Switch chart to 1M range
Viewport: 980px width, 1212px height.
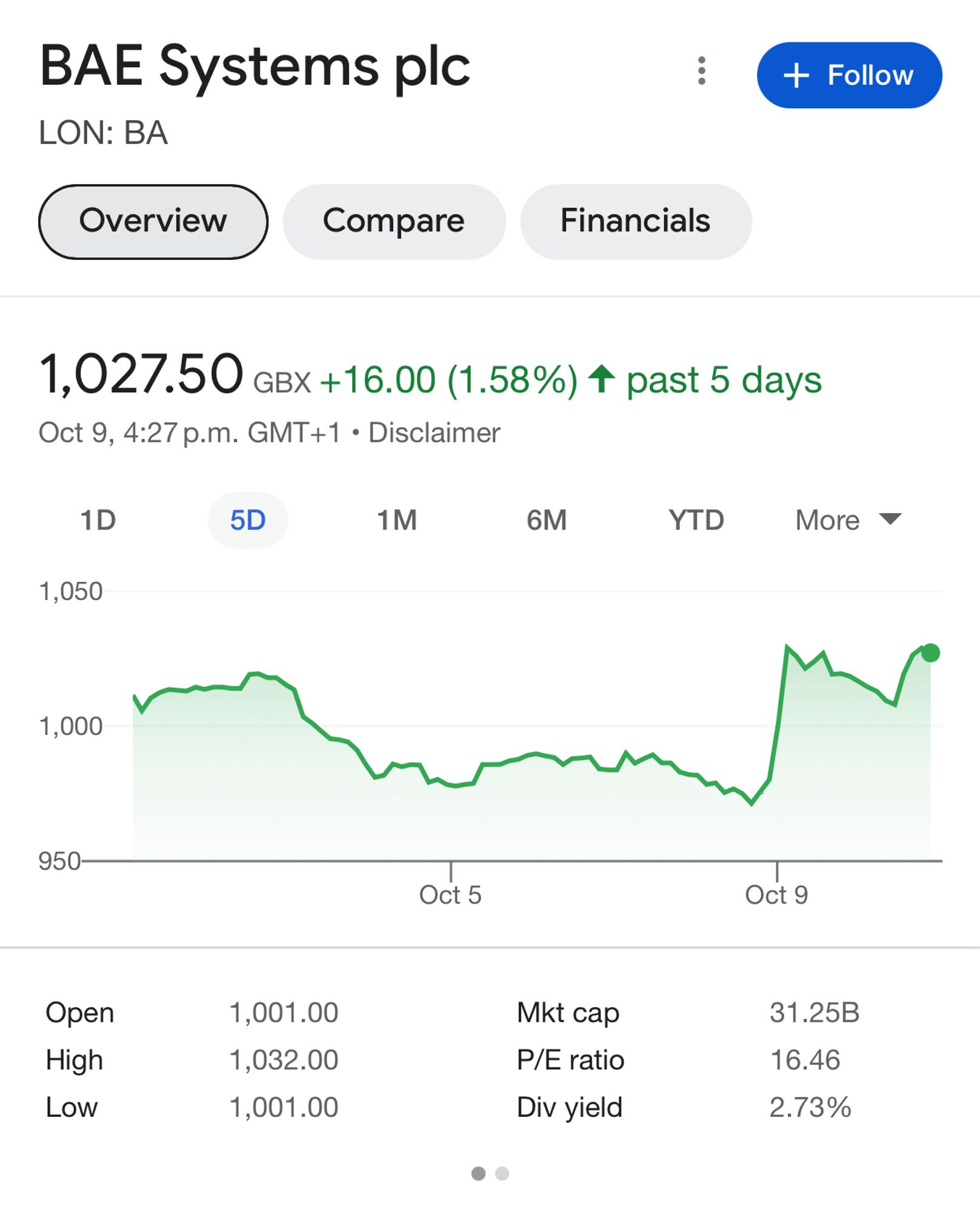(397, 520)
